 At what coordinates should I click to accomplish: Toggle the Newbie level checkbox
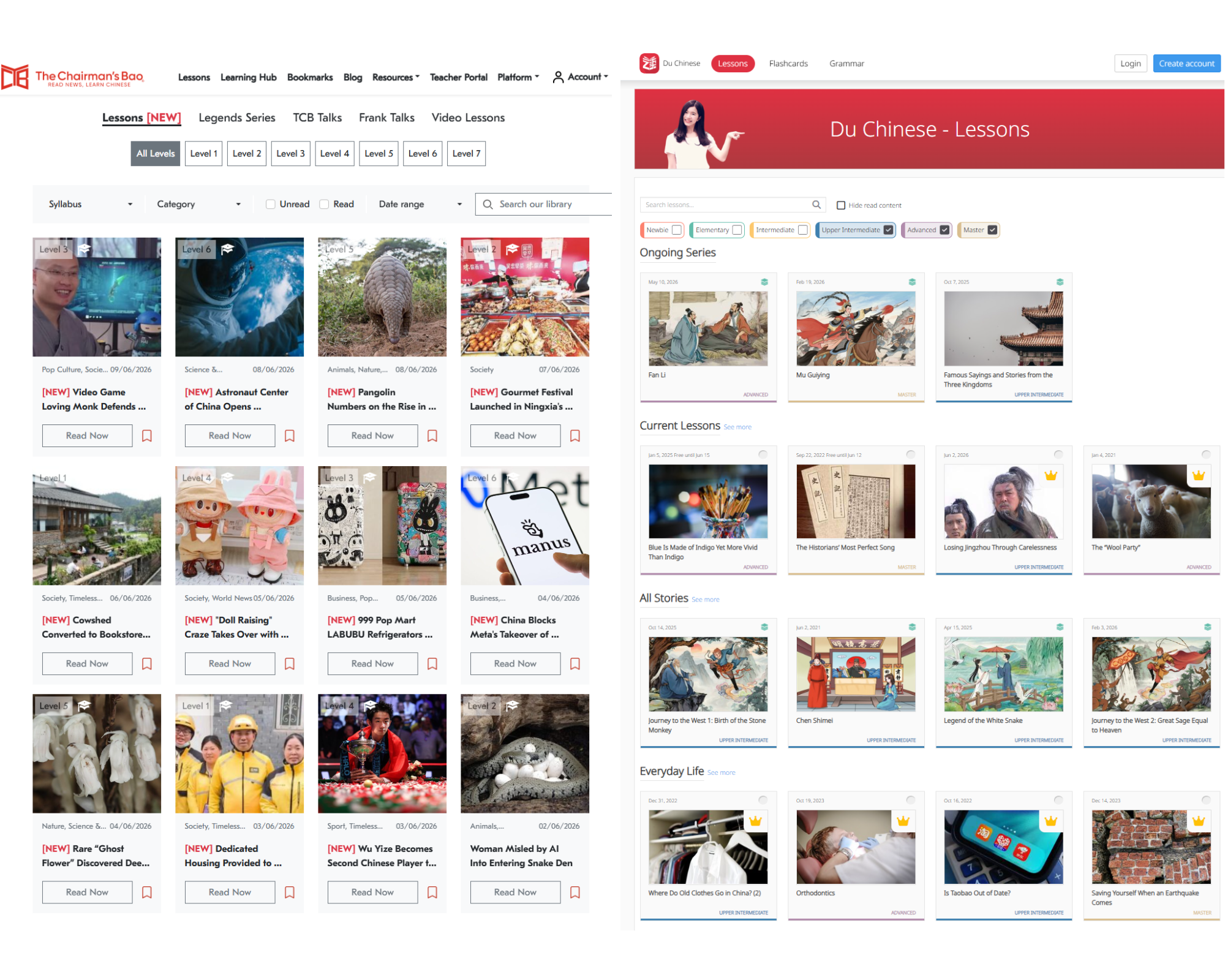click(677, 230)
